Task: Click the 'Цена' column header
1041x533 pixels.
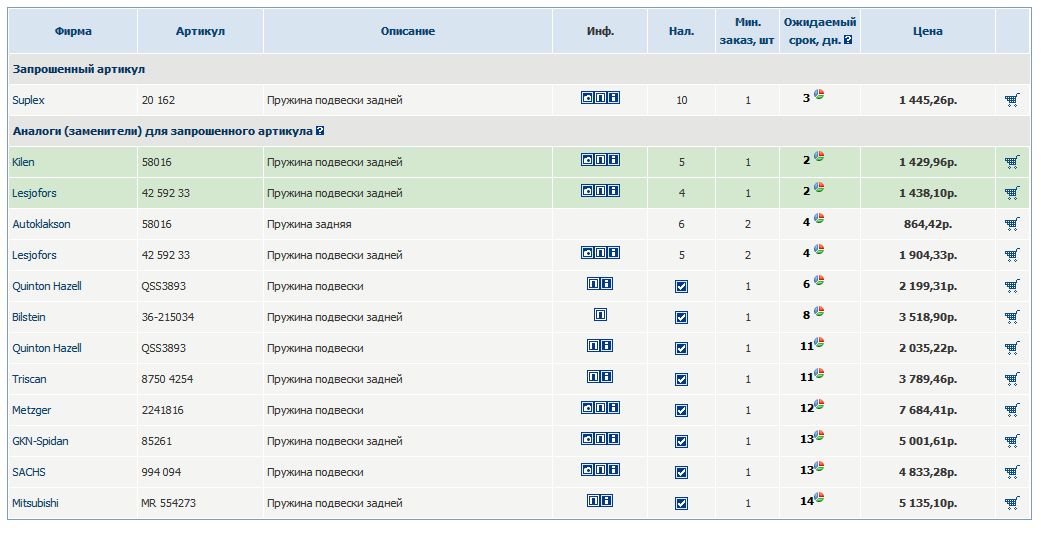Action: (927, 31)
